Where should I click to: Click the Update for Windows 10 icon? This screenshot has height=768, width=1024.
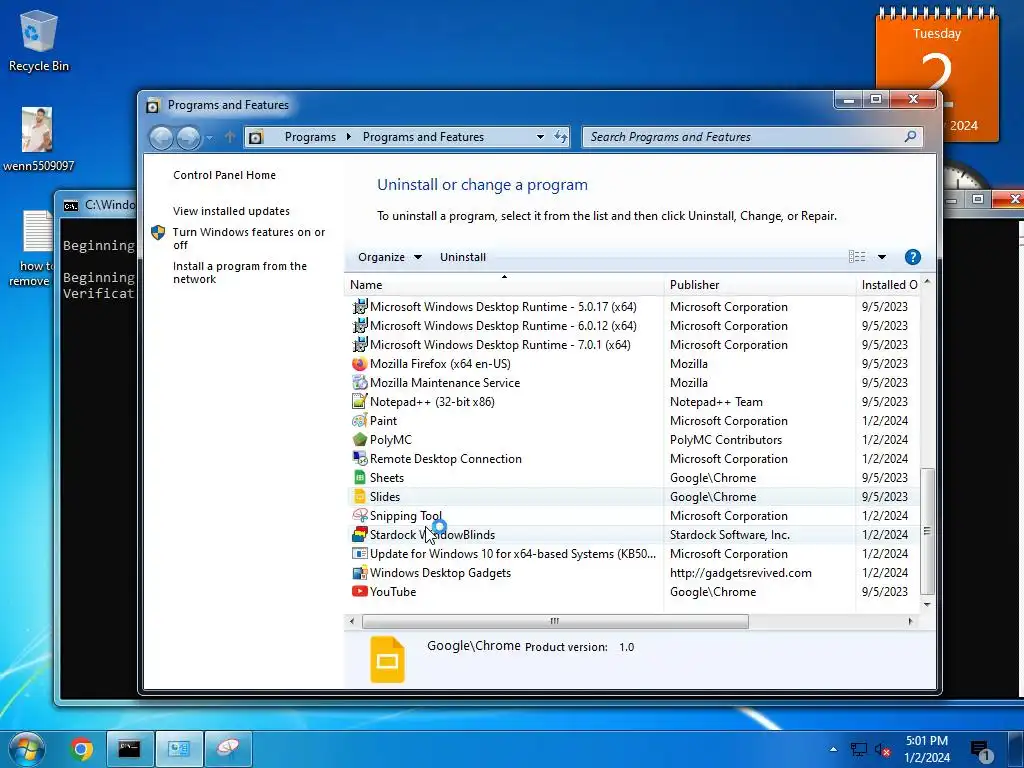click(x=359, y=554)
